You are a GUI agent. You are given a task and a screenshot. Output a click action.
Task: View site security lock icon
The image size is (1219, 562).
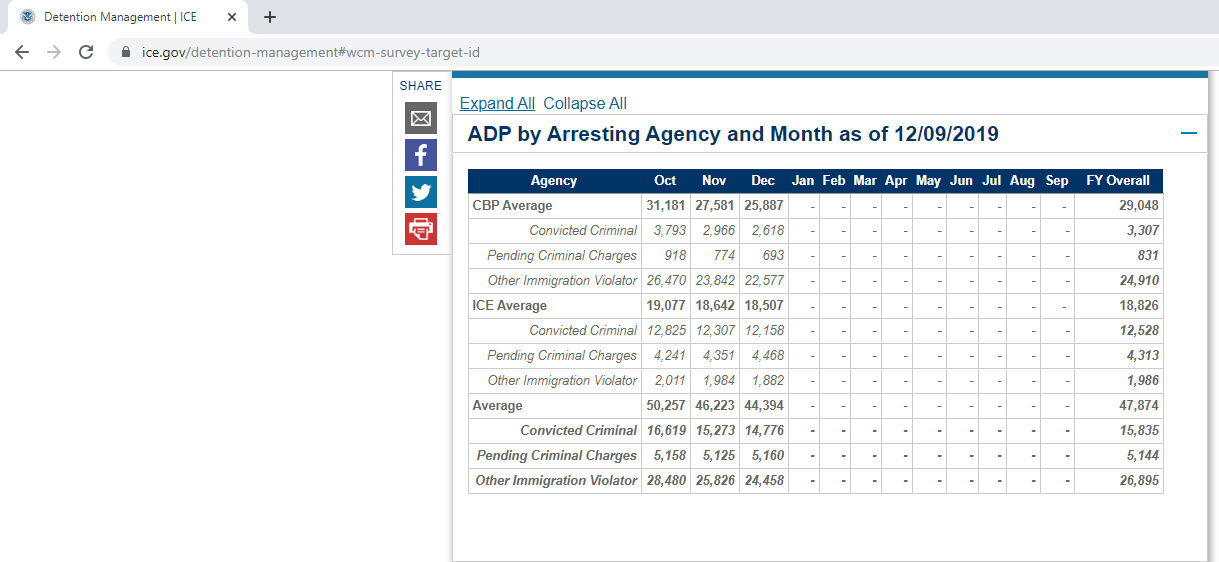coord(126,52)
